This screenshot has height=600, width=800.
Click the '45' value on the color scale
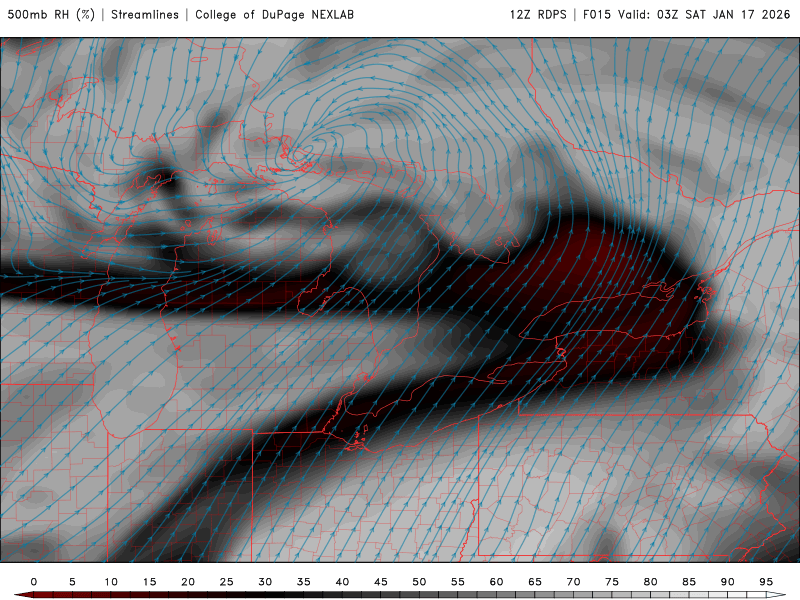[381, 582]
